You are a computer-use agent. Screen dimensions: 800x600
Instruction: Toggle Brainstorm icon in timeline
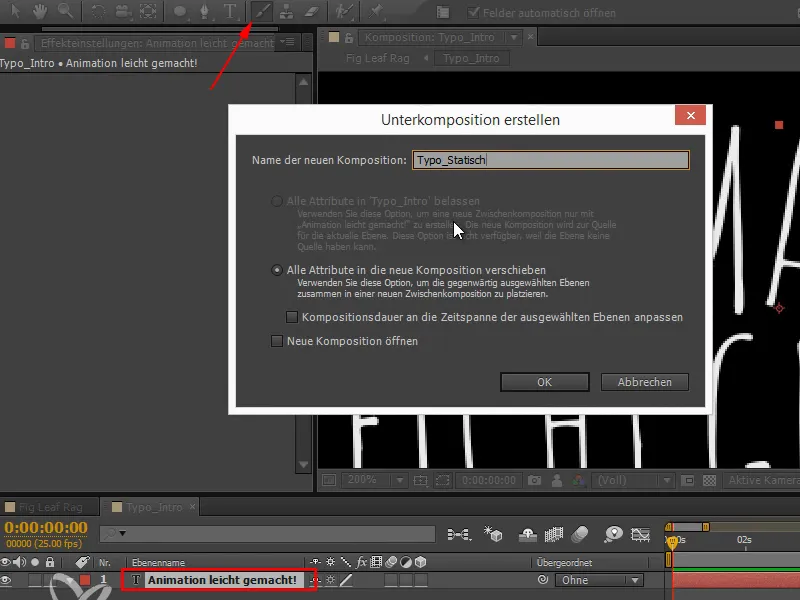613,534
